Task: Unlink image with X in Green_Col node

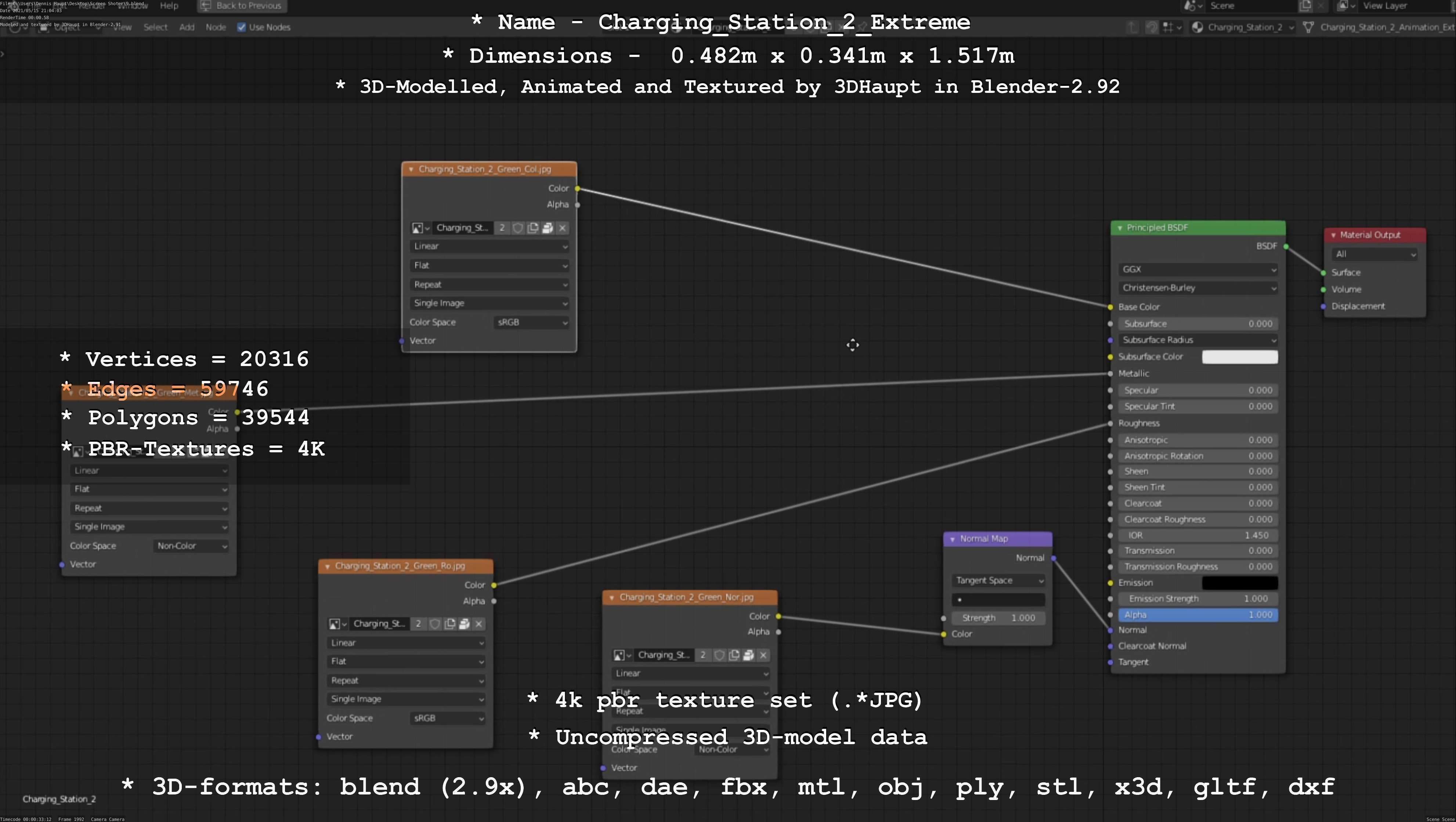Action: tap(563, 228)
